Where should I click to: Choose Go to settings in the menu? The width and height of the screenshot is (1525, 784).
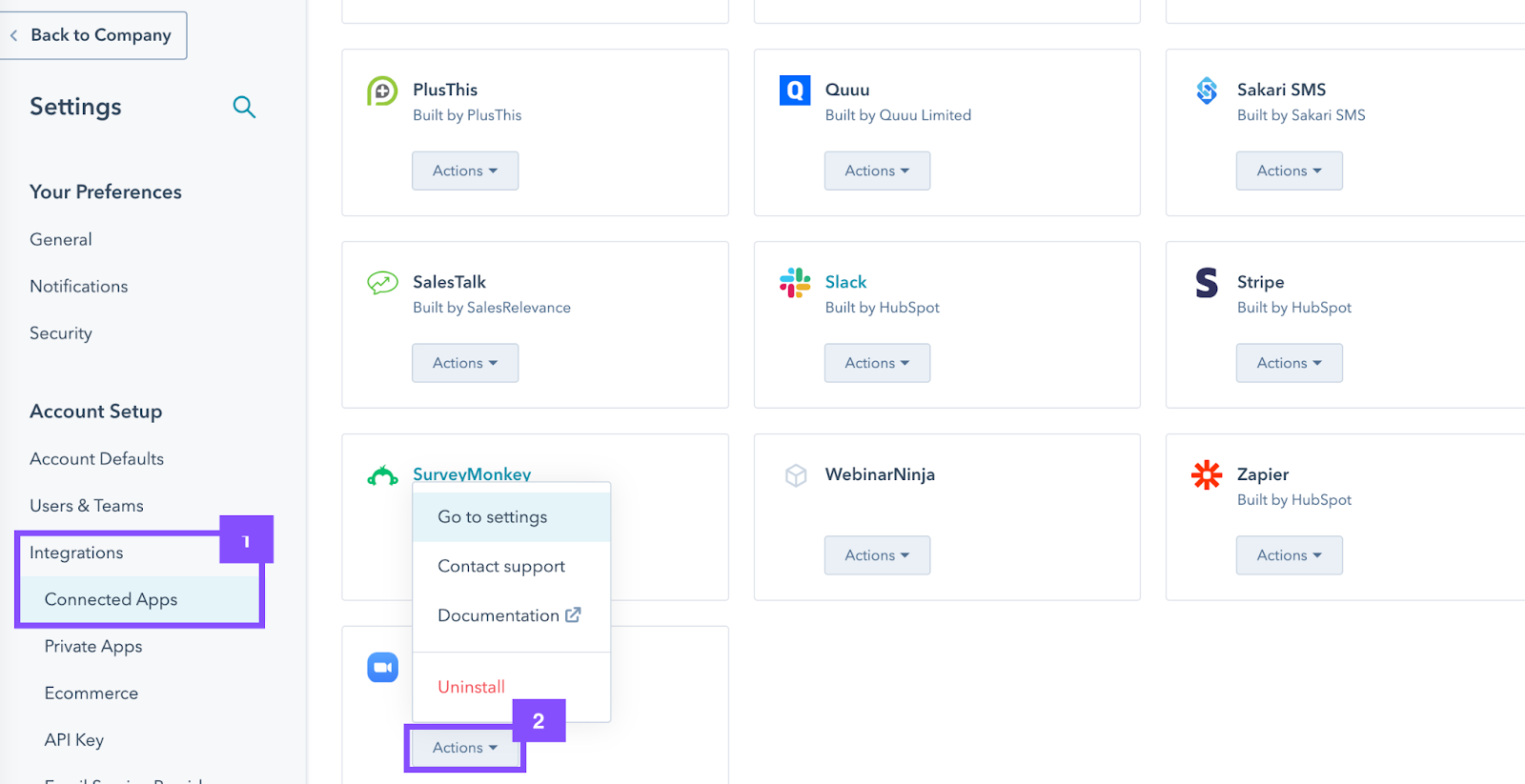pyautogui.click(x=511, y=517)
